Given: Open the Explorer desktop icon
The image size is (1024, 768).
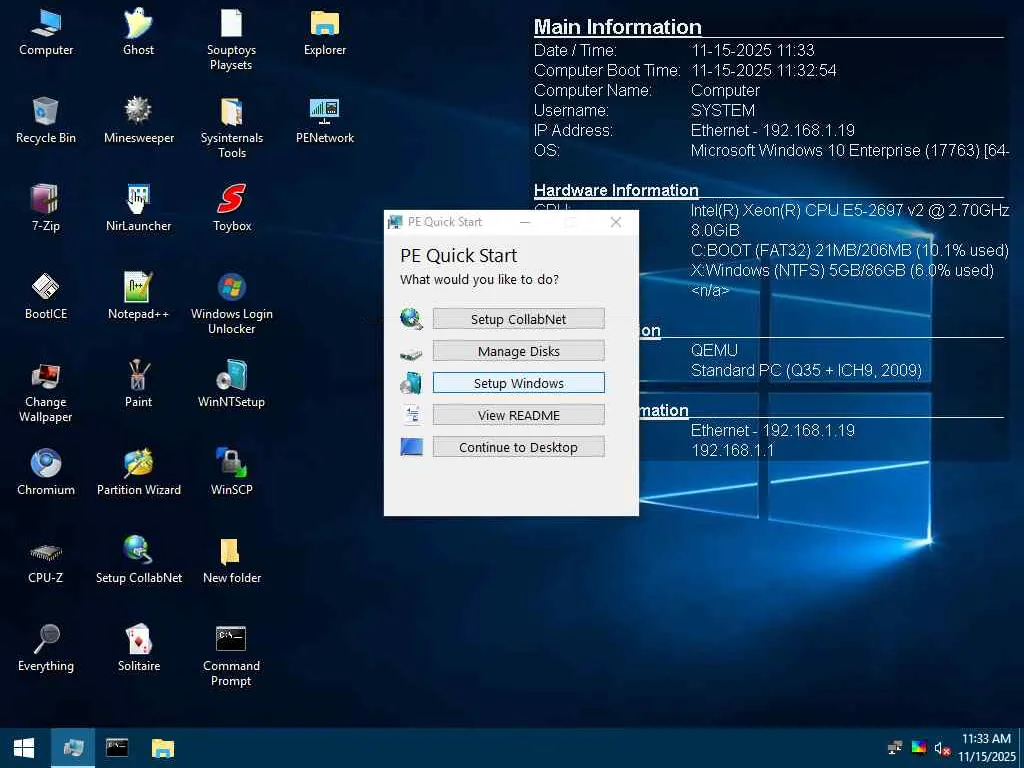Looking at the screenshot, I should coord(325,33).
